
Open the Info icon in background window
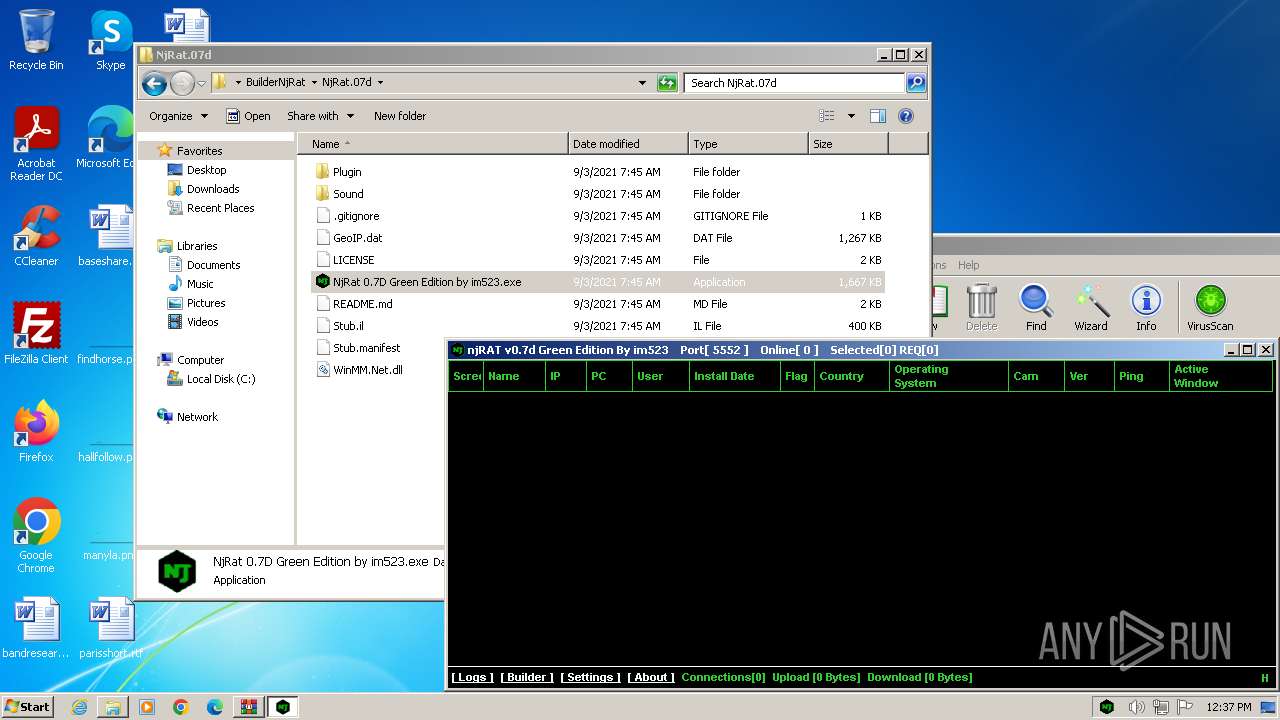[1146, 308]
